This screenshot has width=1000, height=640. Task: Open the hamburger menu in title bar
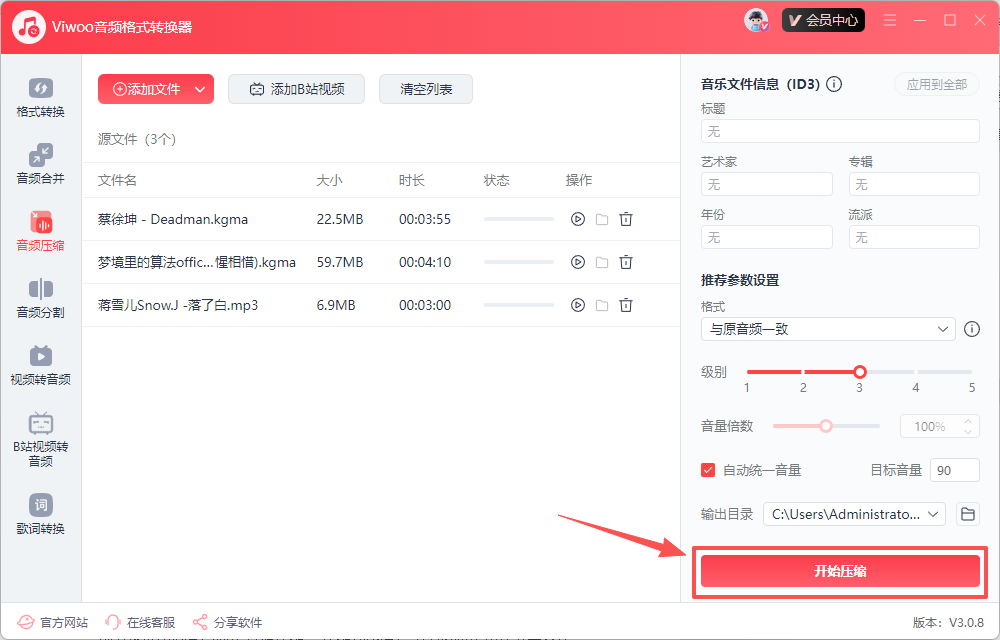pos(890,20)
